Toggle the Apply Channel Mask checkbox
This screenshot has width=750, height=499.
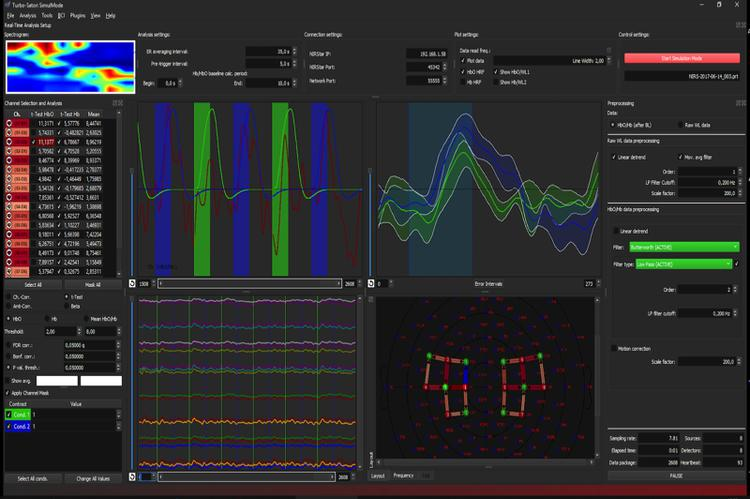click(9, 393)
